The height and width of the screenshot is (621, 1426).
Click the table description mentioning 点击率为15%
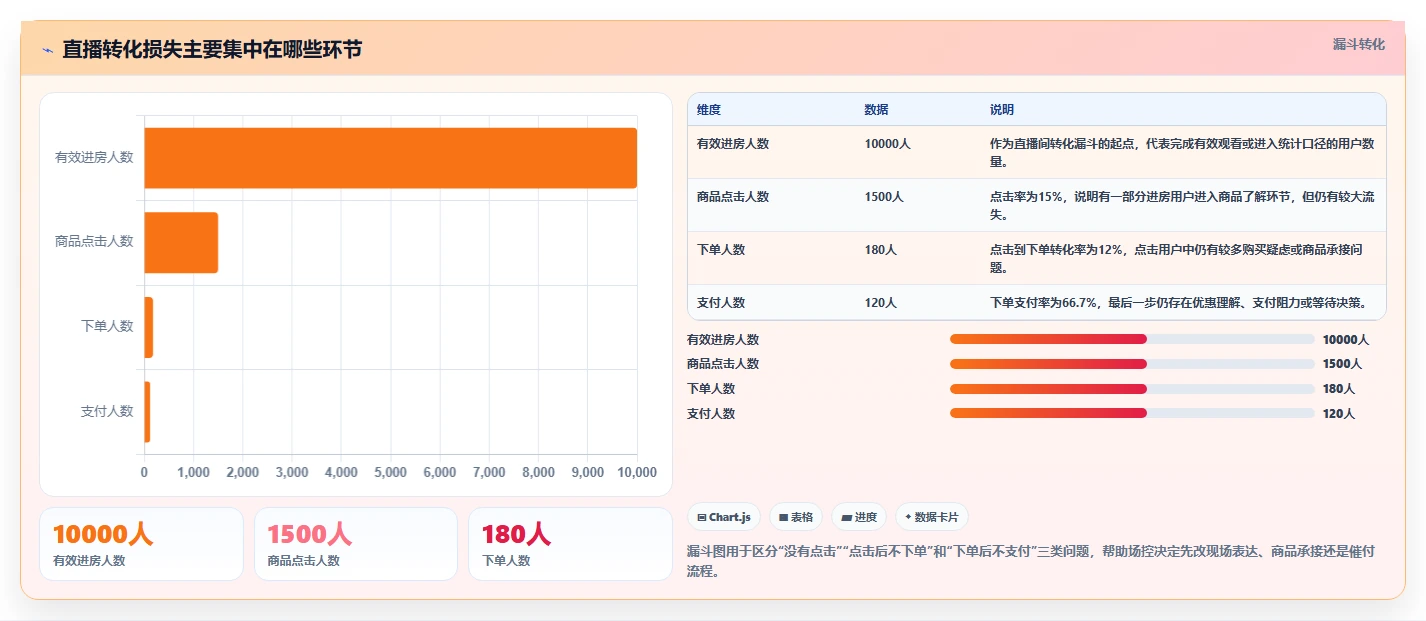point(1181,206)
